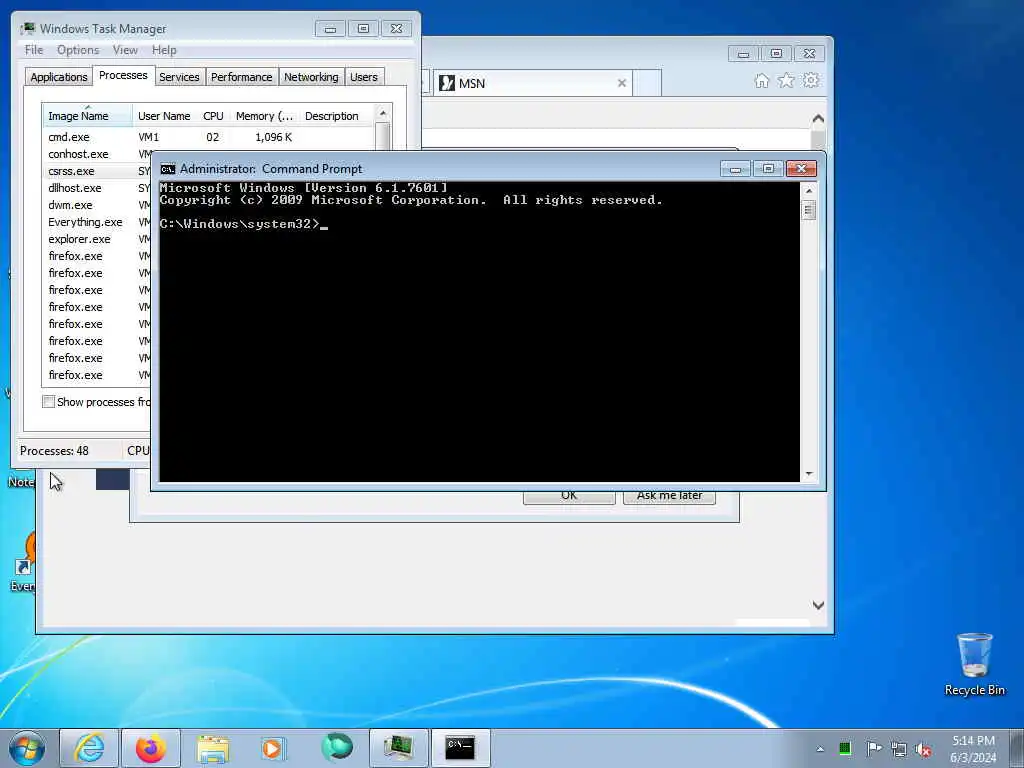Click browser page scroll-up chevron
Image resolution: width=1024 pixels, height=768 pixels.
pyautogui.click(x=818, y=119)
